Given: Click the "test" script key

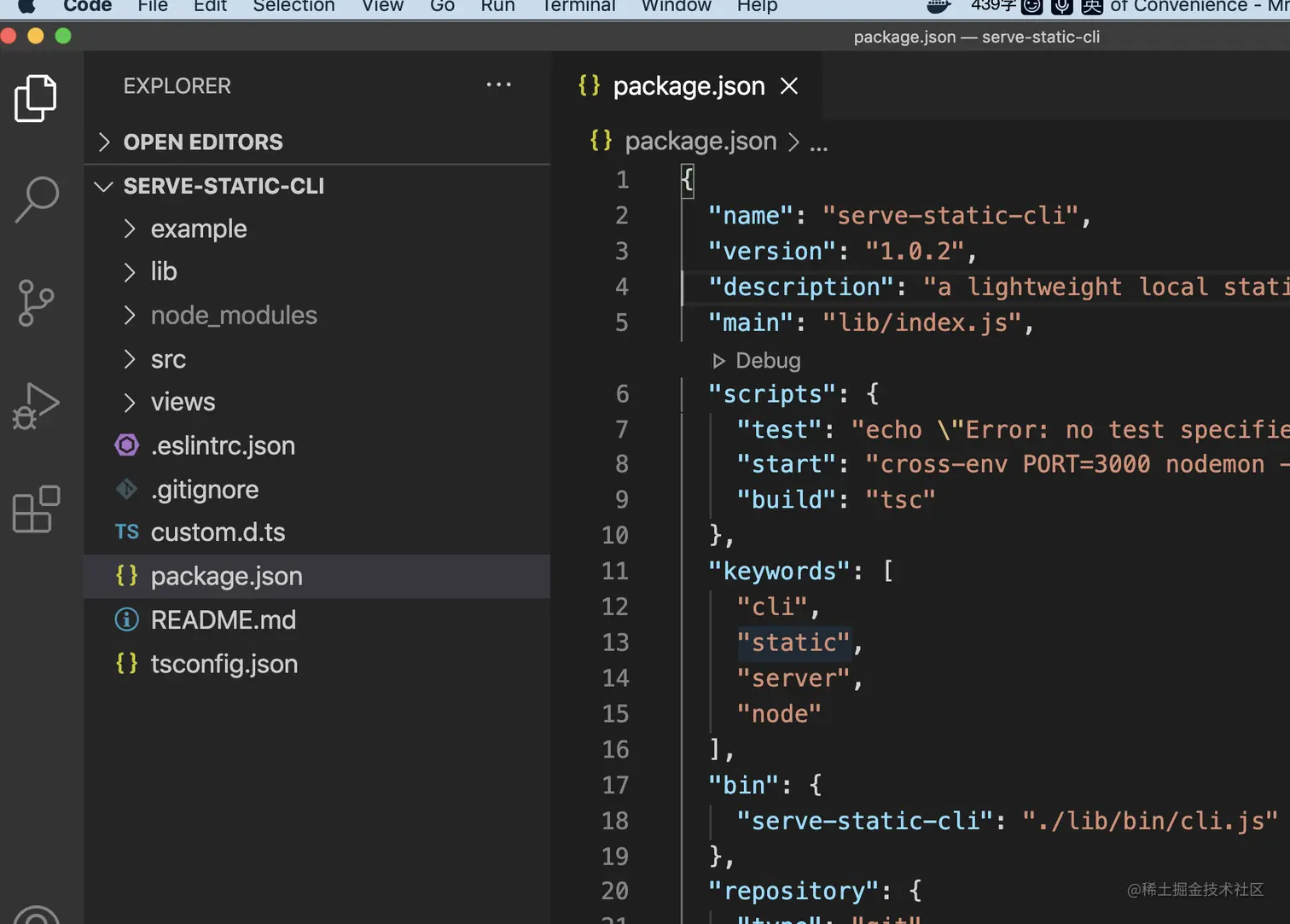Looking at the screenshot, I should coord(780,429).
